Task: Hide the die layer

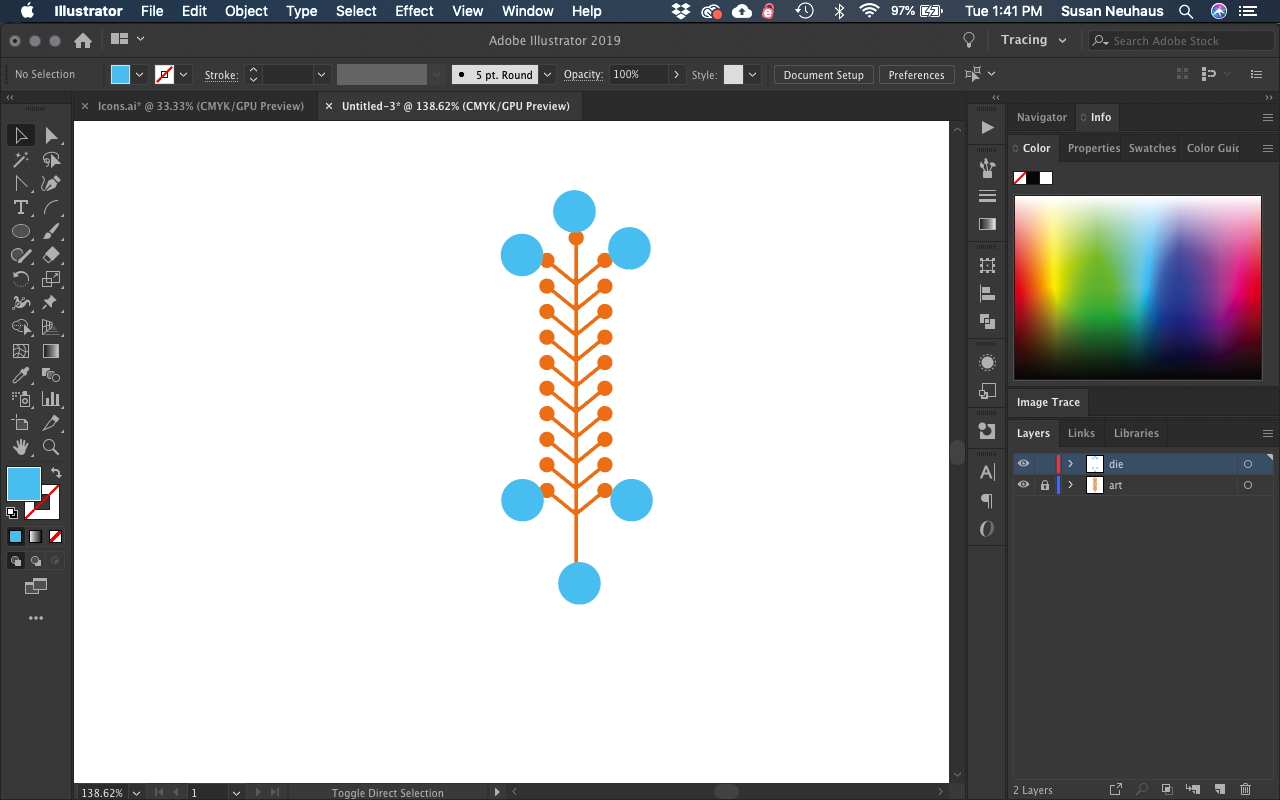Action: tap(1023, 463)
